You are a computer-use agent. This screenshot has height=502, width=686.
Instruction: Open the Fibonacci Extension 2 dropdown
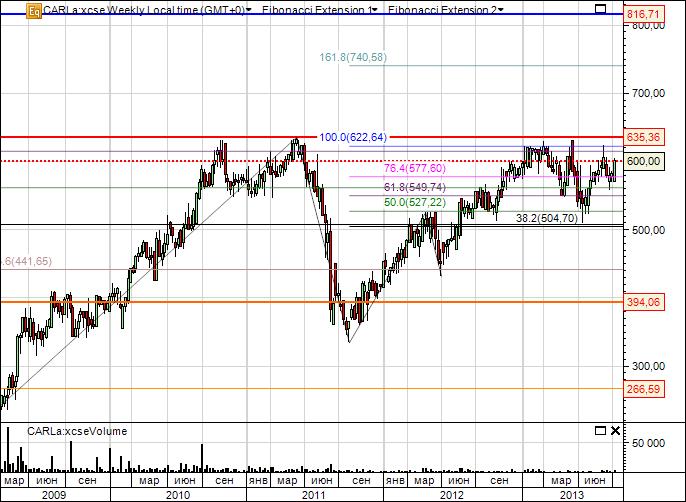[x=446, y=10]
